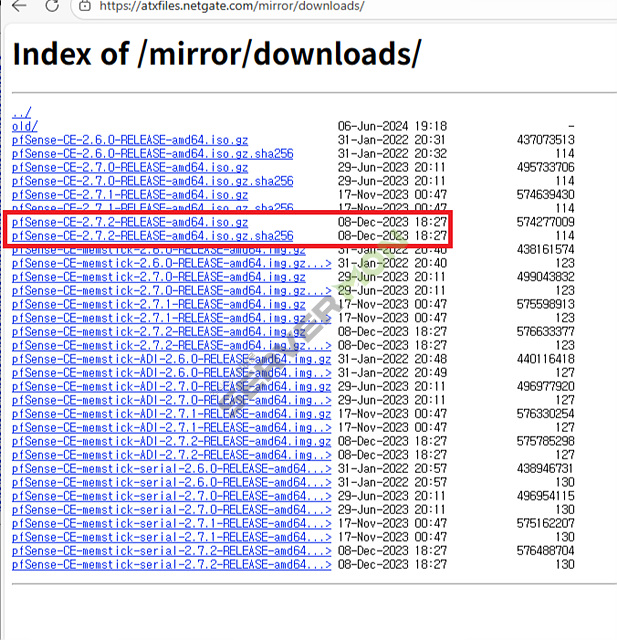Download pfSense-CE-memstick-2.7.1-RELEASE-amd64.img.gz
617x640 pixels.
159,304
